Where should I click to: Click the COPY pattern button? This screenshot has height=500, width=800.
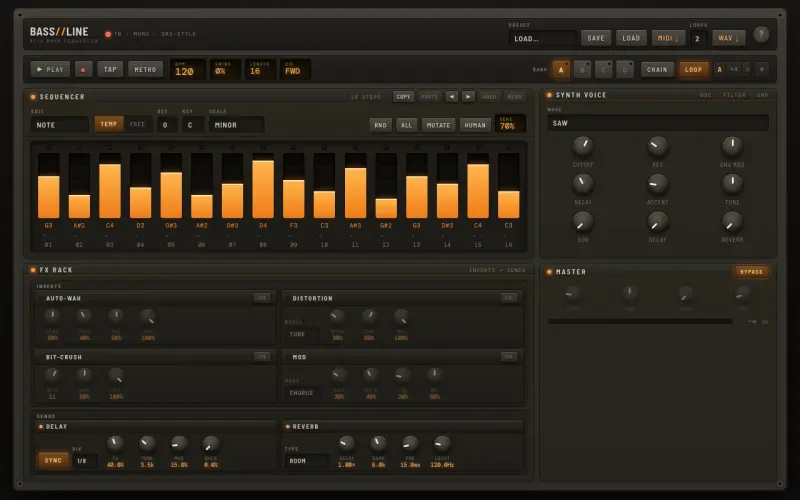403,96
